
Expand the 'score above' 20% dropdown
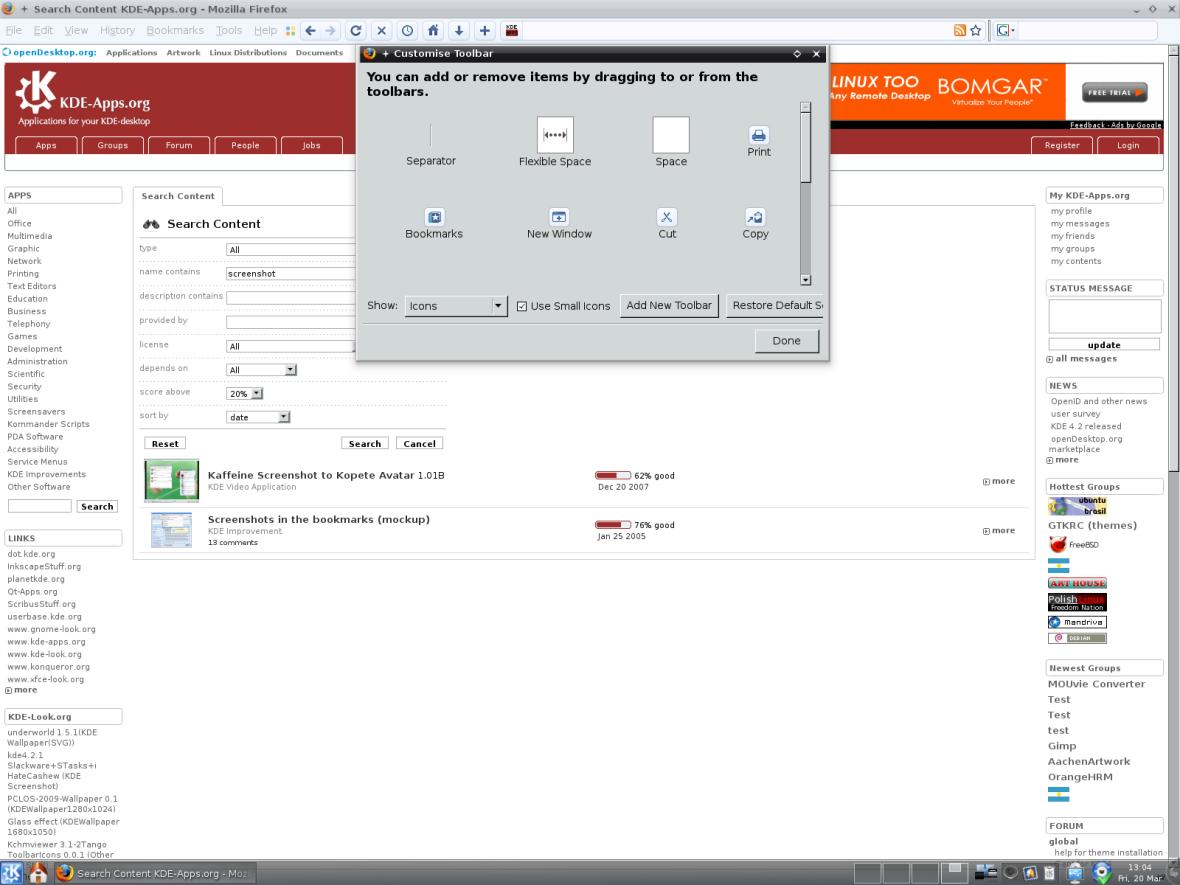(x=245, y=394)
